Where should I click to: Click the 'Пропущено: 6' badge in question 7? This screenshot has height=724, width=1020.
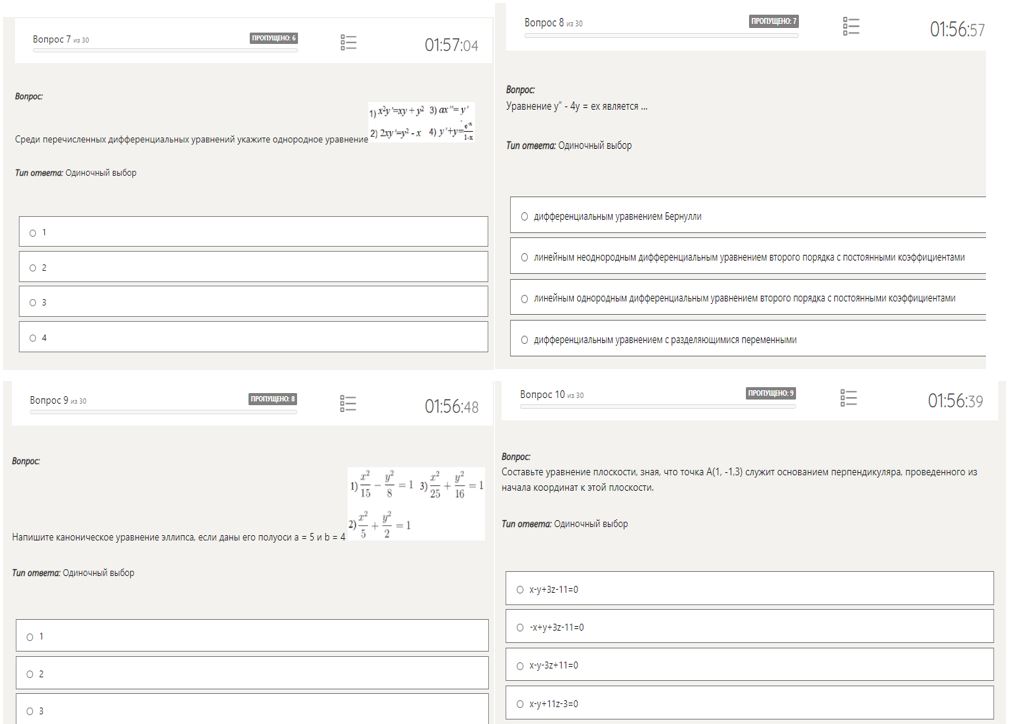(273, 38)
